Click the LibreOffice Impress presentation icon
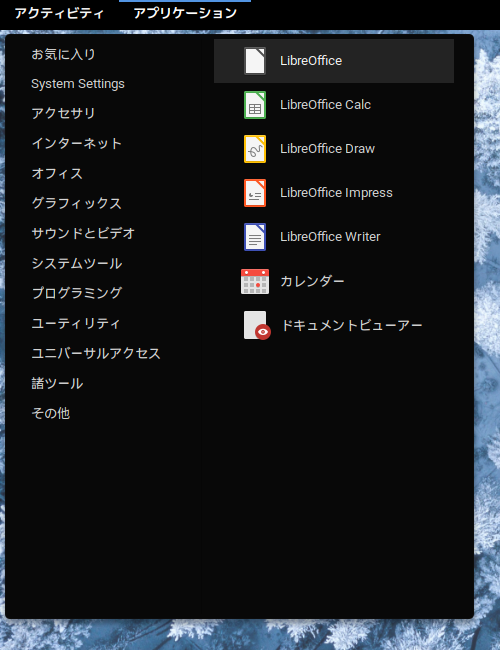 [255, 193]
